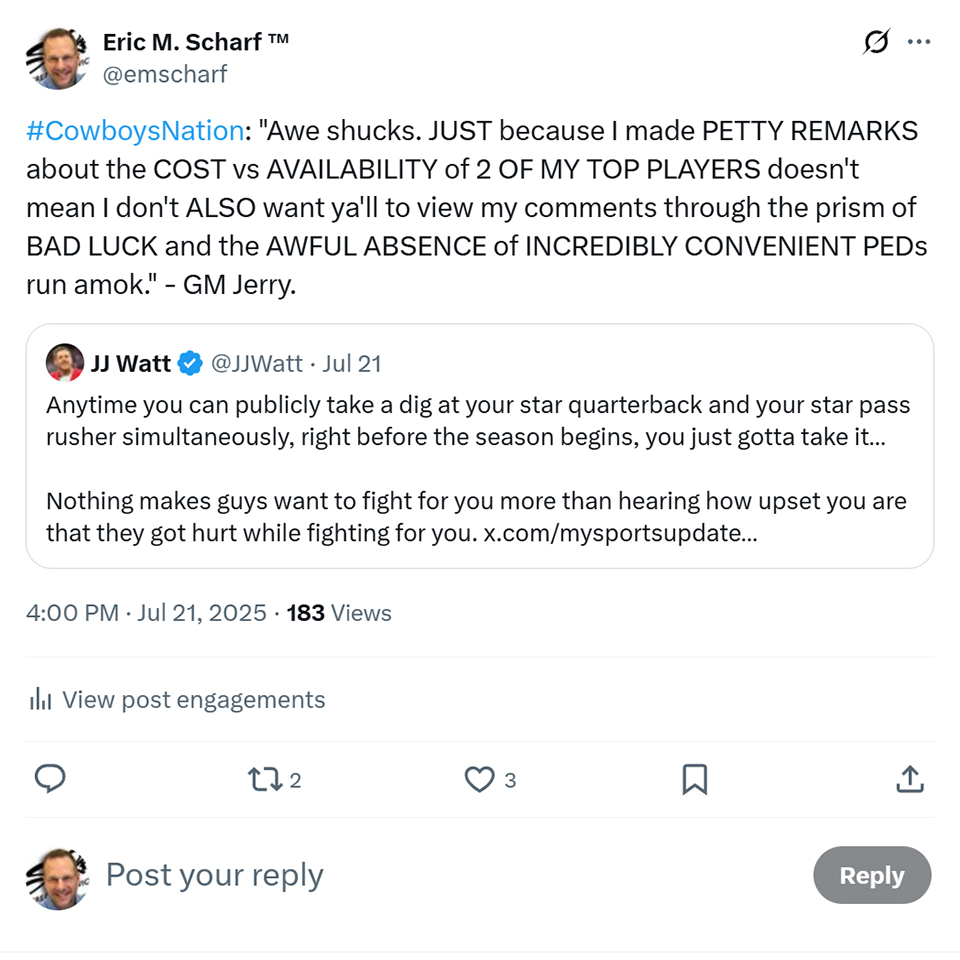Click the reply speech bubble icon

coord(50,779)
